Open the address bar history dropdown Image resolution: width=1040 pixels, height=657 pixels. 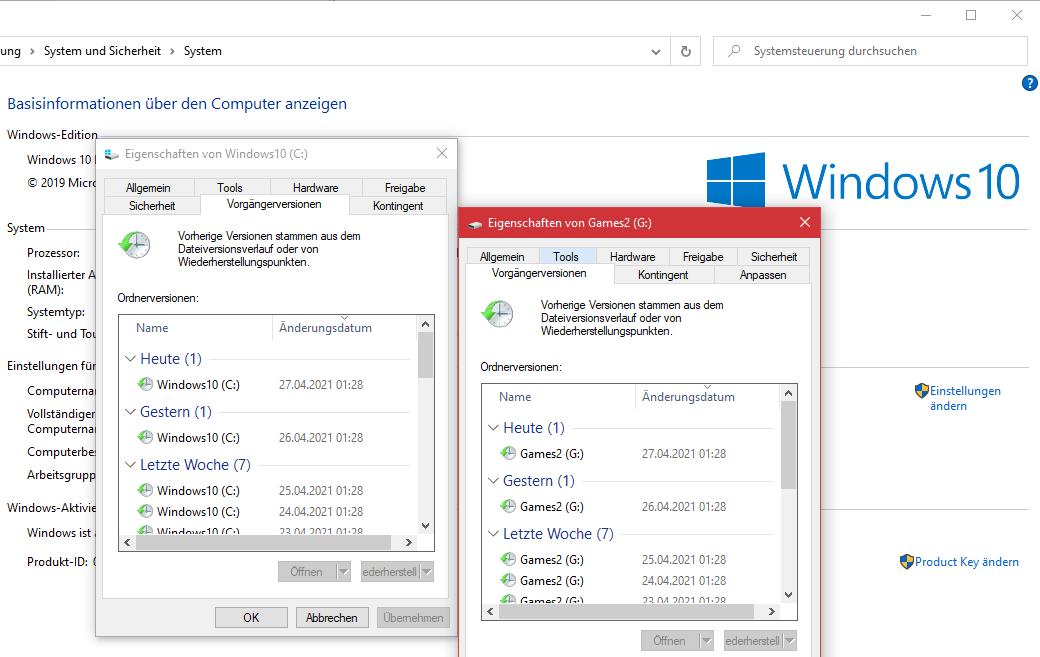655,52
